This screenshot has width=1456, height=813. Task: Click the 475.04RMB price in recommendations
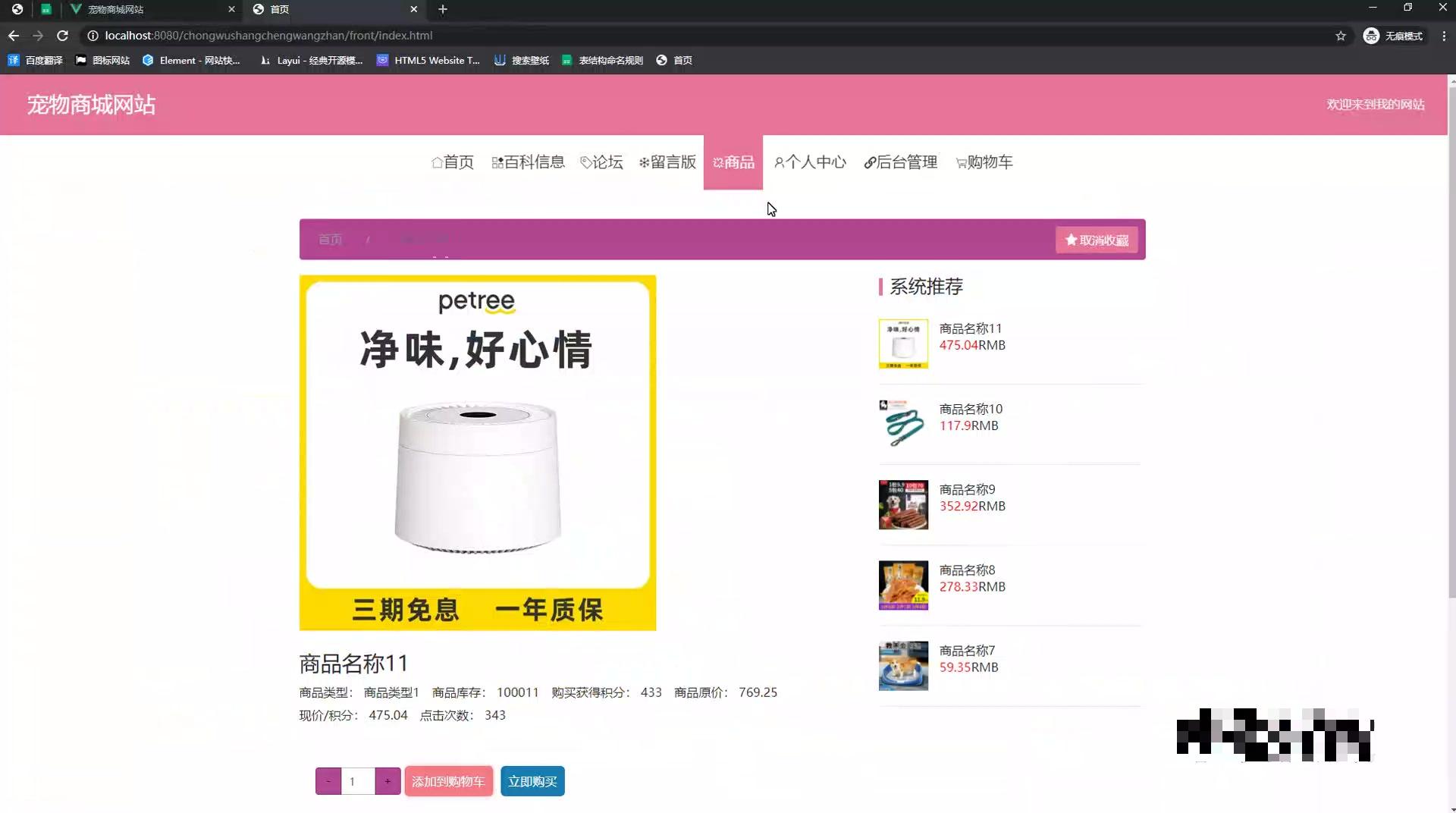coord(972,345)
